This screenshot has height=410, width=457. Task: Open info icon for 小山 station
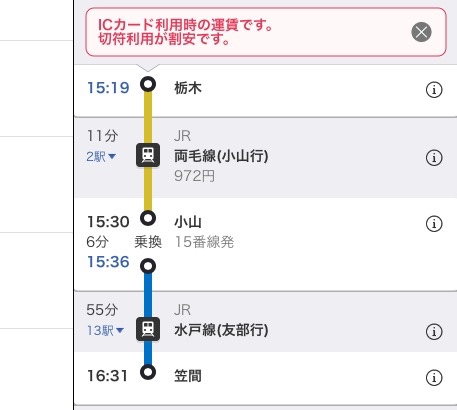click(x=434, y=224)
